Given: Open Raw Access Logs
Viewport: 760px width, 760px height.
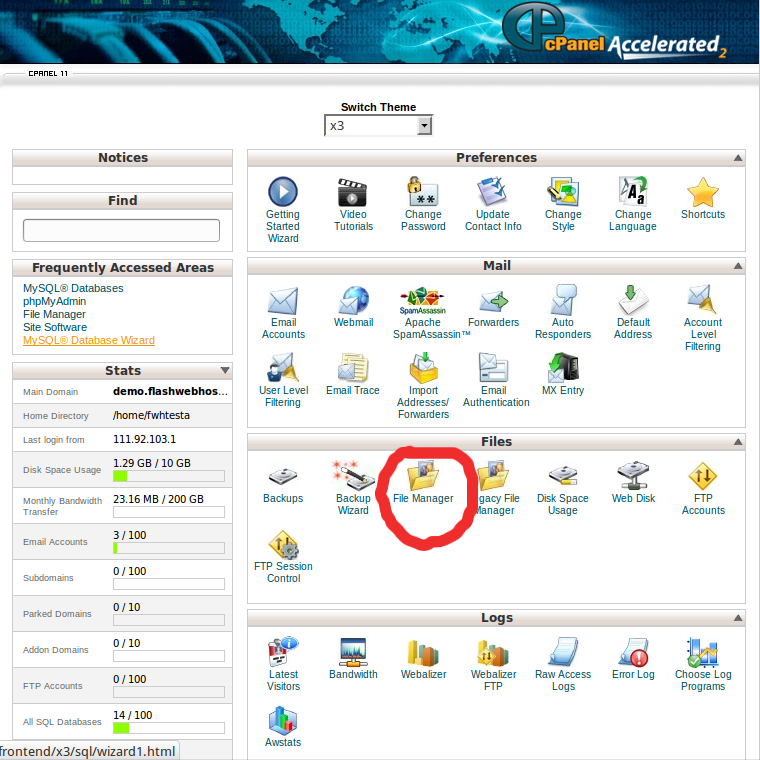Looking at the screenshot, I should click(x=563, y=652).
